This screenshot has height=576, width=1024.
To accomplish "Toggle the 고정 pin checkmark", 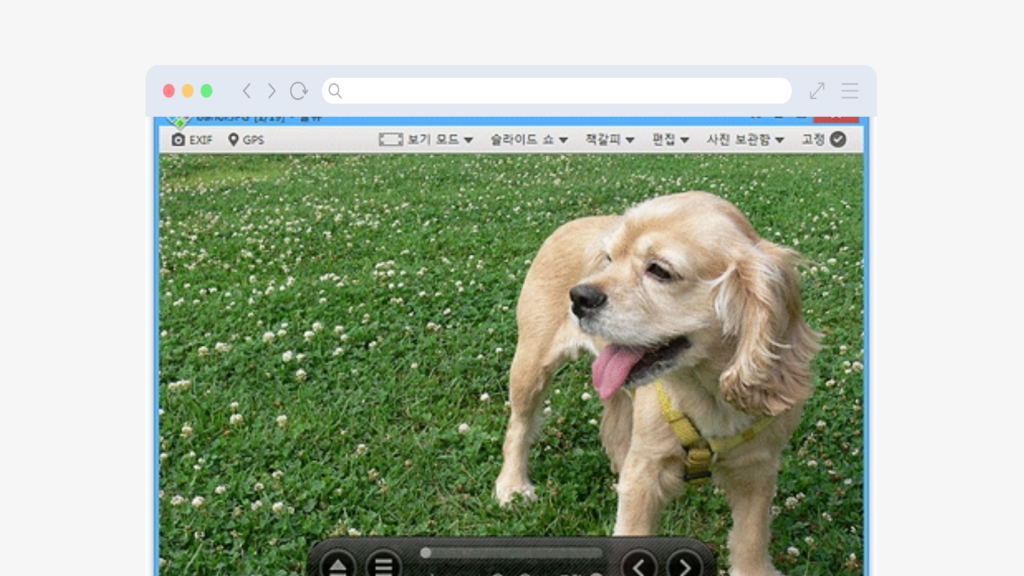I will click(838, 140).
